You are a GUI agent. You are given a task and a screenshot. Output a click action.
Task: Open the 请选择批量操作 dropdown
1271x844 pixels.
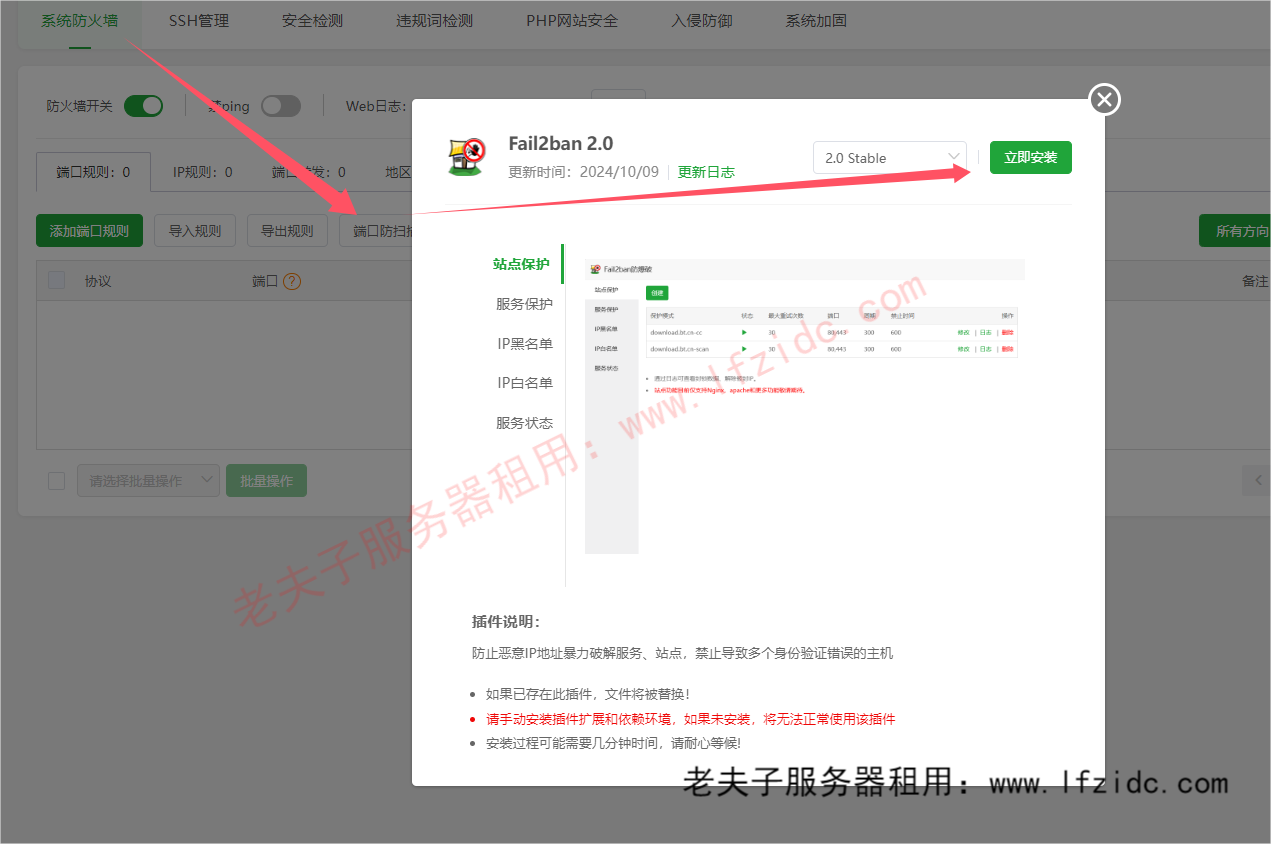pyautogui.click(x=148, y=481)
